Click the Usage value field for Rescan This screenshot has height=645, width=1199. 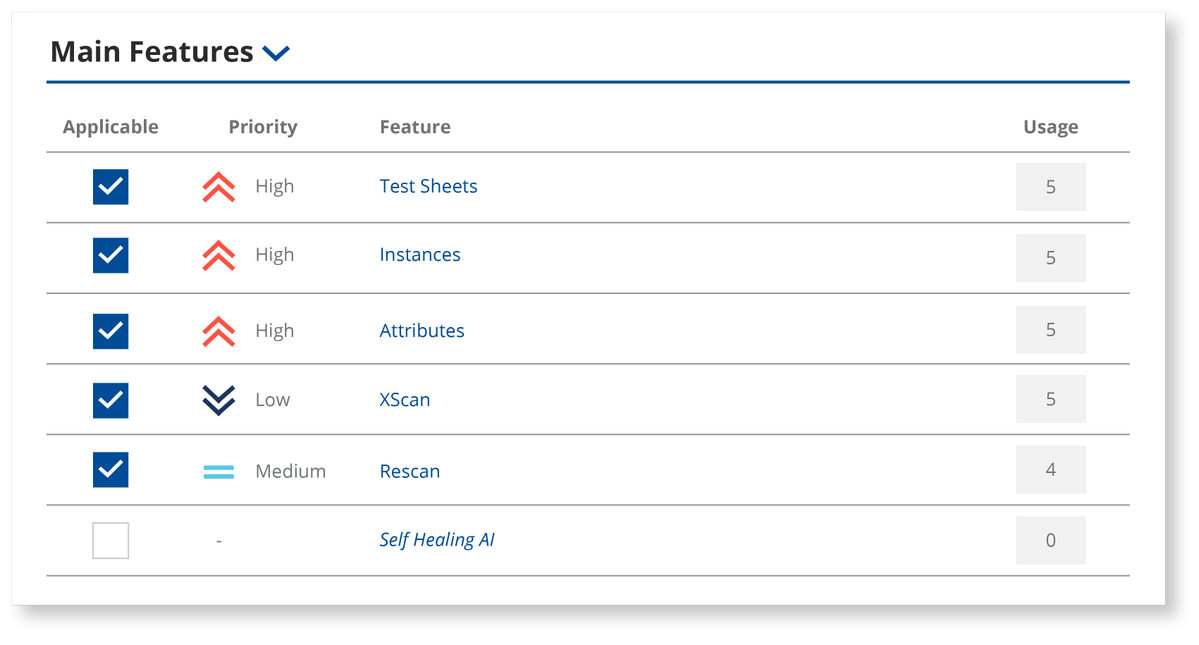1050,470
